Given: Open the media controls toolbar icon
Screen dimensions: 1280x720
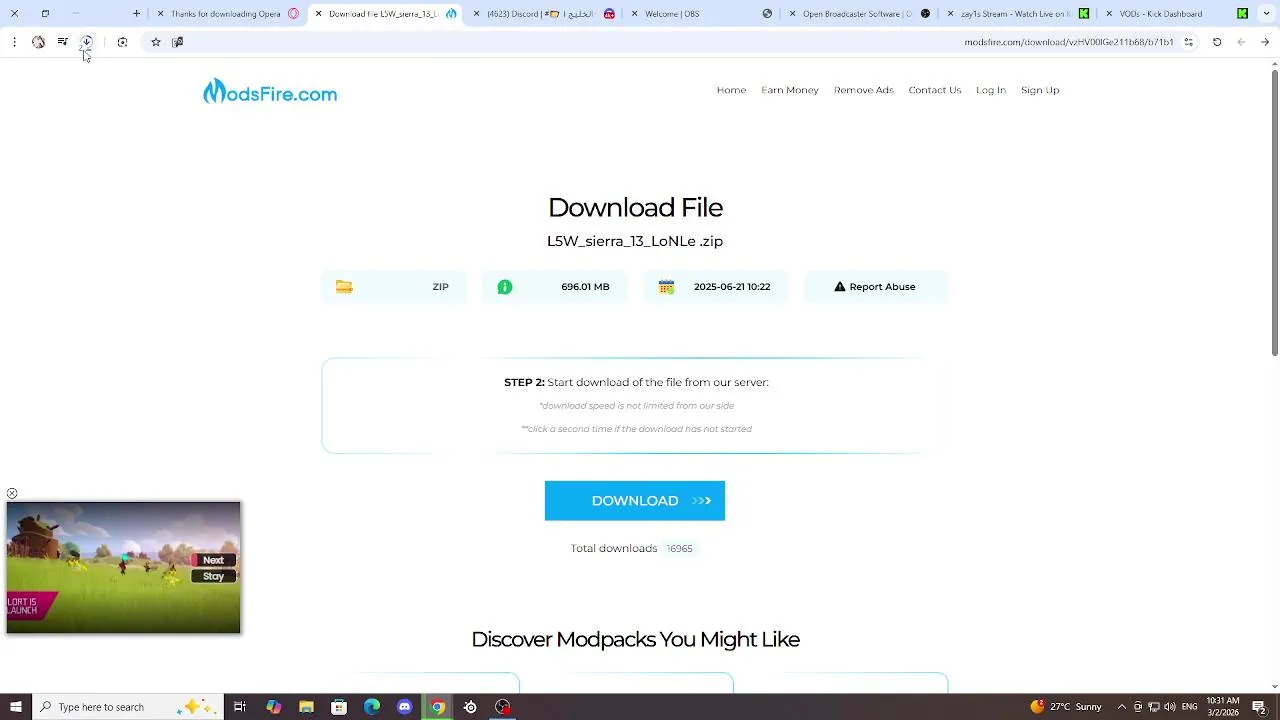Looking at the screenshot, I should point(62,42).
